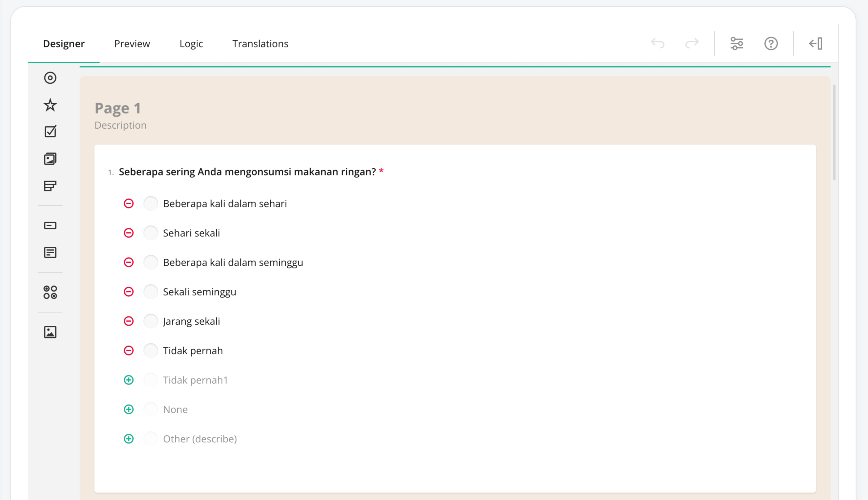Open survey settings icon
Image resolution: width=868 pixels, height=500 pixels.
737,43
